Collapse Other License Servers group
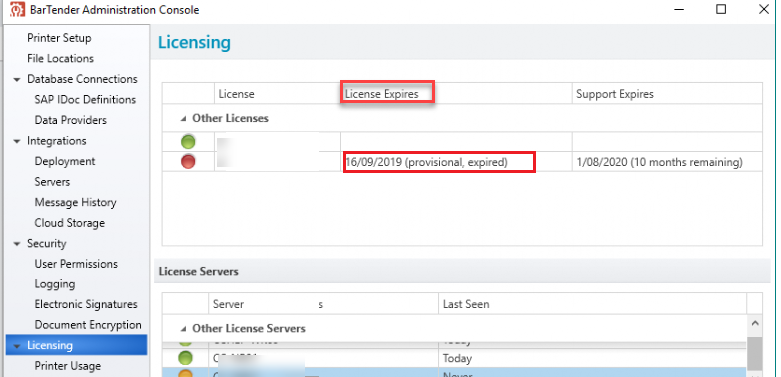Viewport: 781px width, 377px height. point(183,329)
